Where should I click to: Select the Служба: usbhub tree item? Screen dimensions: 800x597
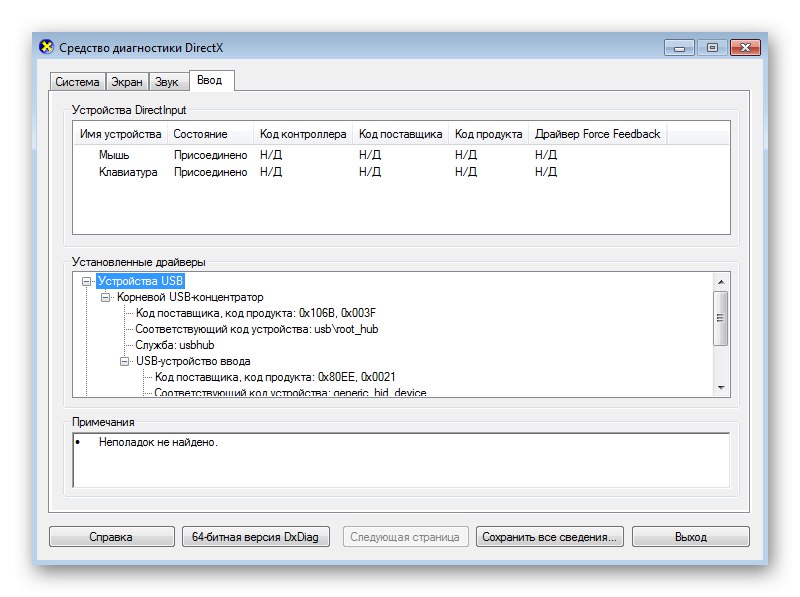(x=175, y=345)
